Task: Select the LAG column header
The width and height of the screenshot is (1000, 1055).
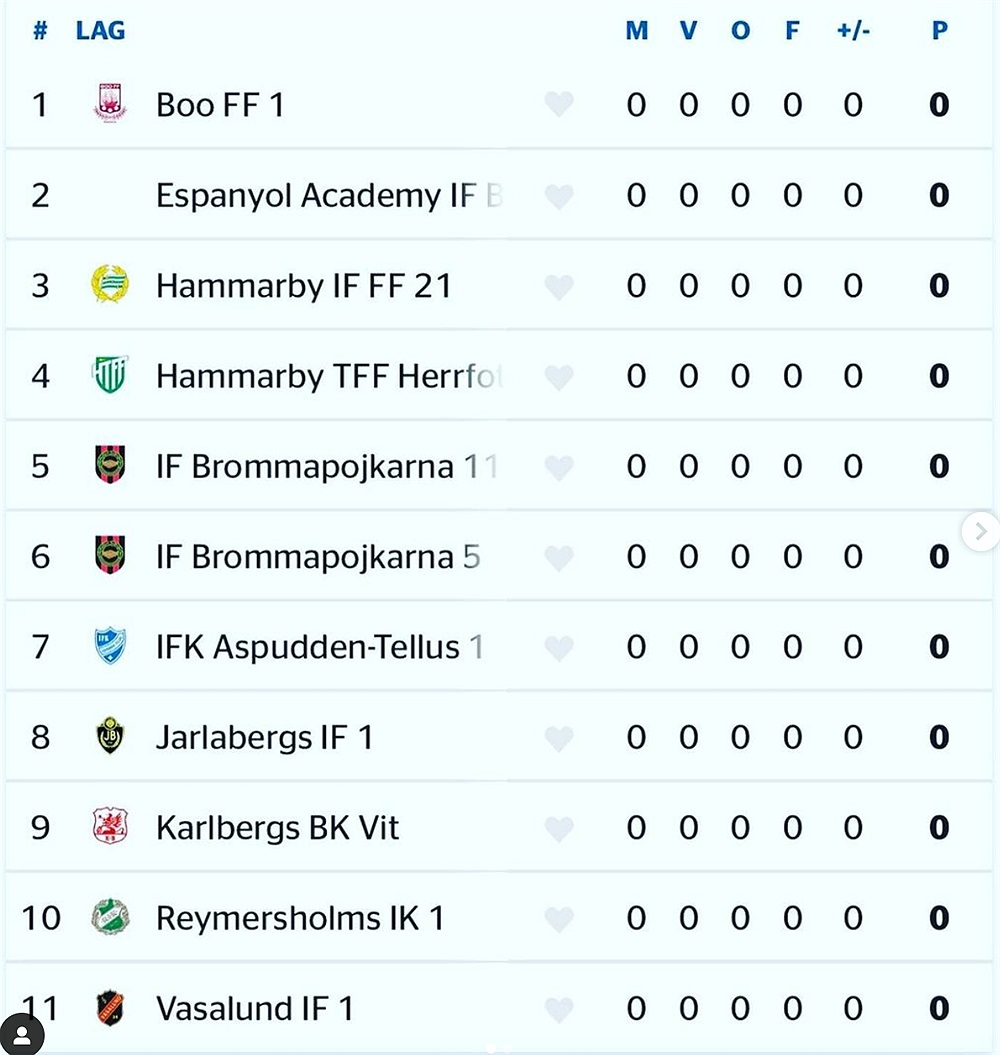Action: 100,30
